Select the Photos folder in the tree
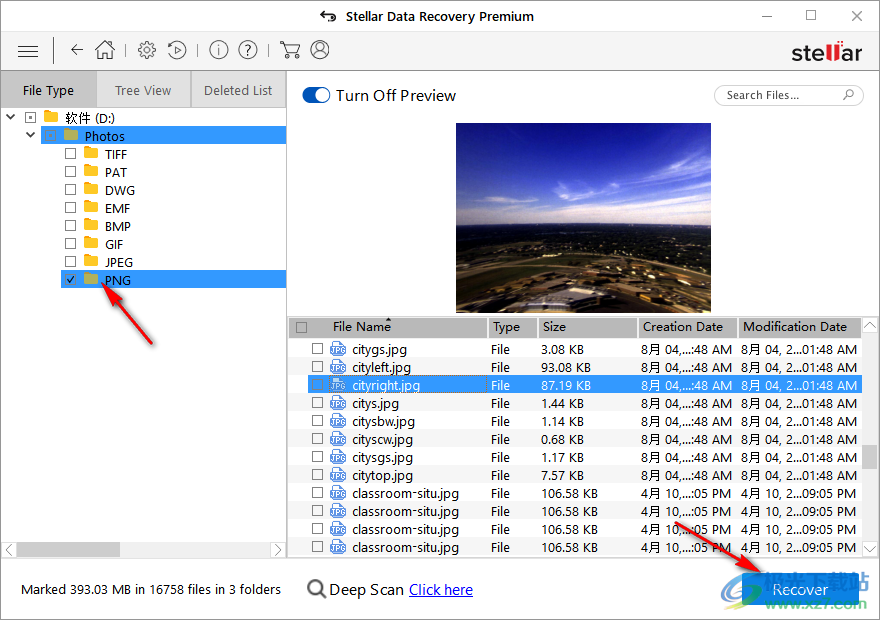The height and width of the screenshot is (620, 880). [163, 135]
